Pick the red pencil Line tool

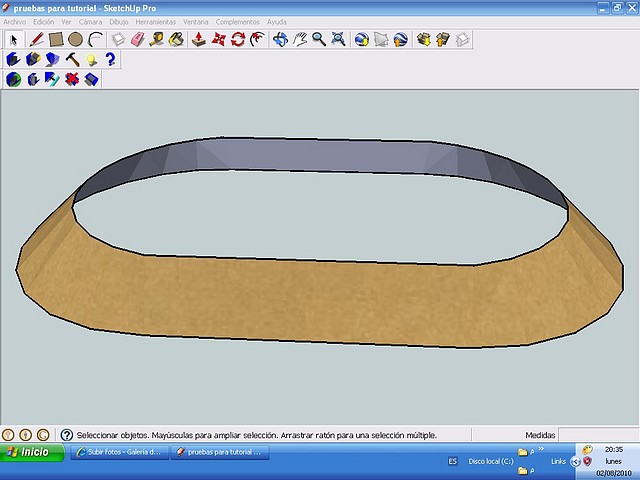coord(36,40)
